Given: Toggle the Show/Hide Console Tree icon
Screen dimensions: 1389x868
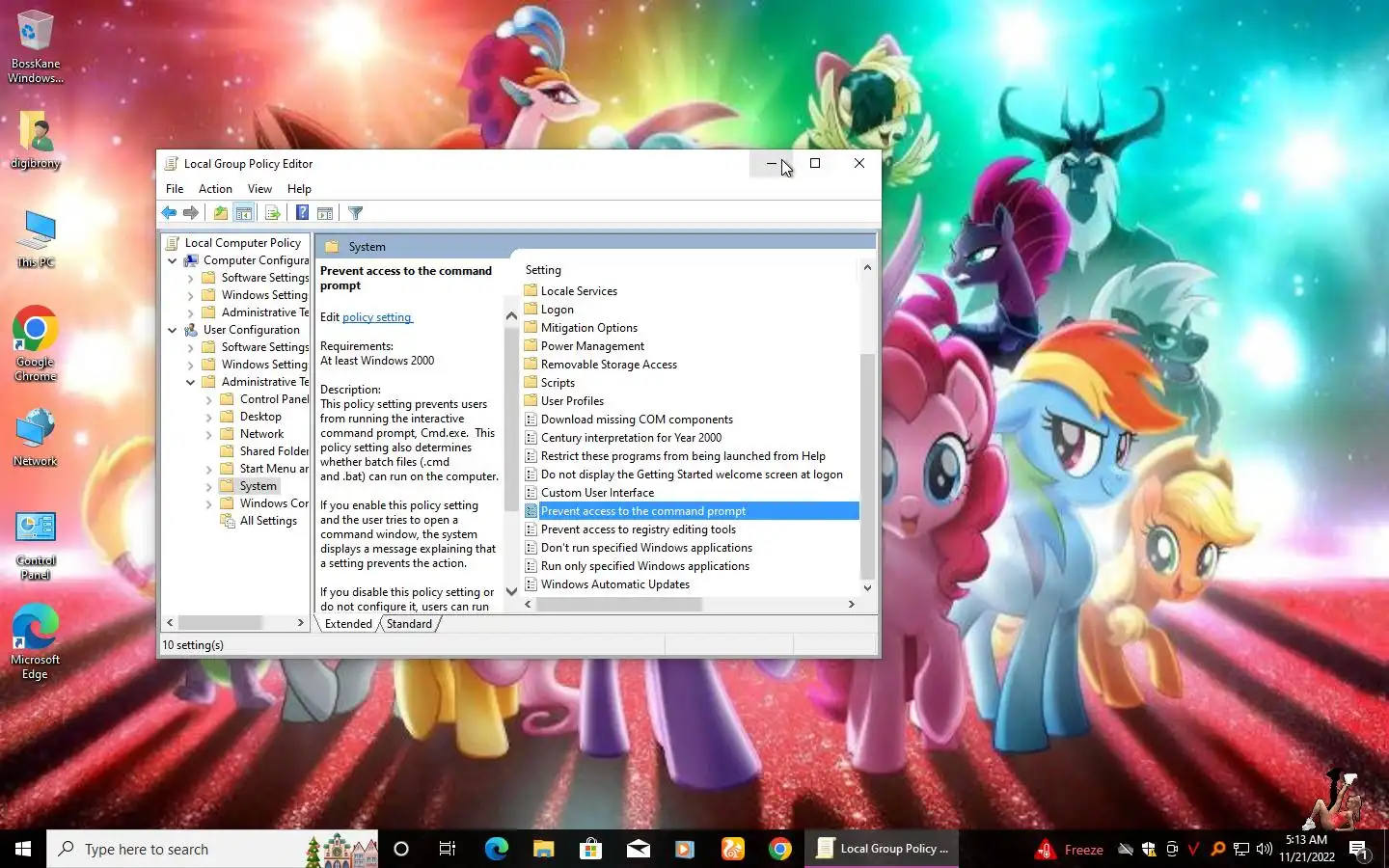Looking at the screenshot, I should point(244,213).
